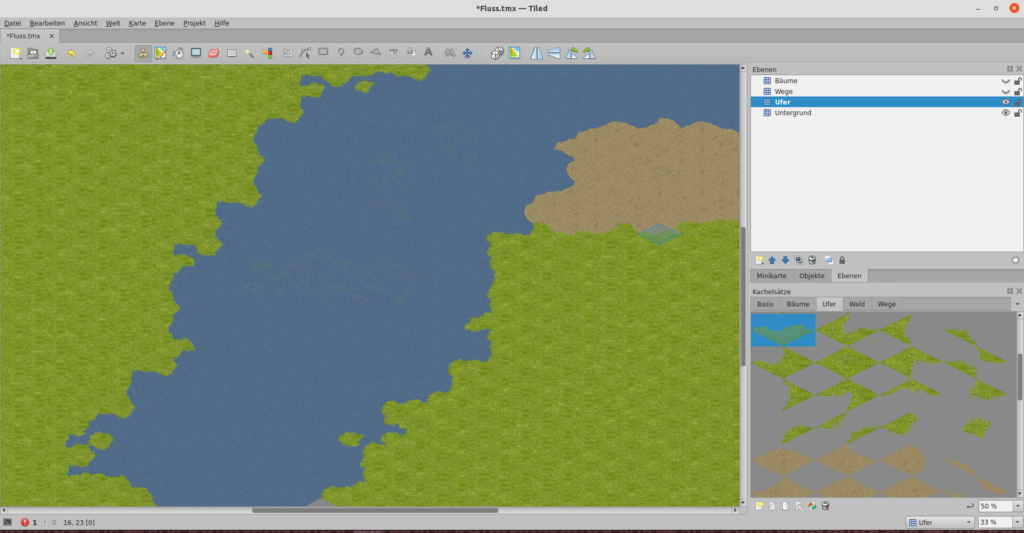Open the current layer Ufer dropdown
The width and height of the screenshot is (1024, 533).
click(939, 522)
